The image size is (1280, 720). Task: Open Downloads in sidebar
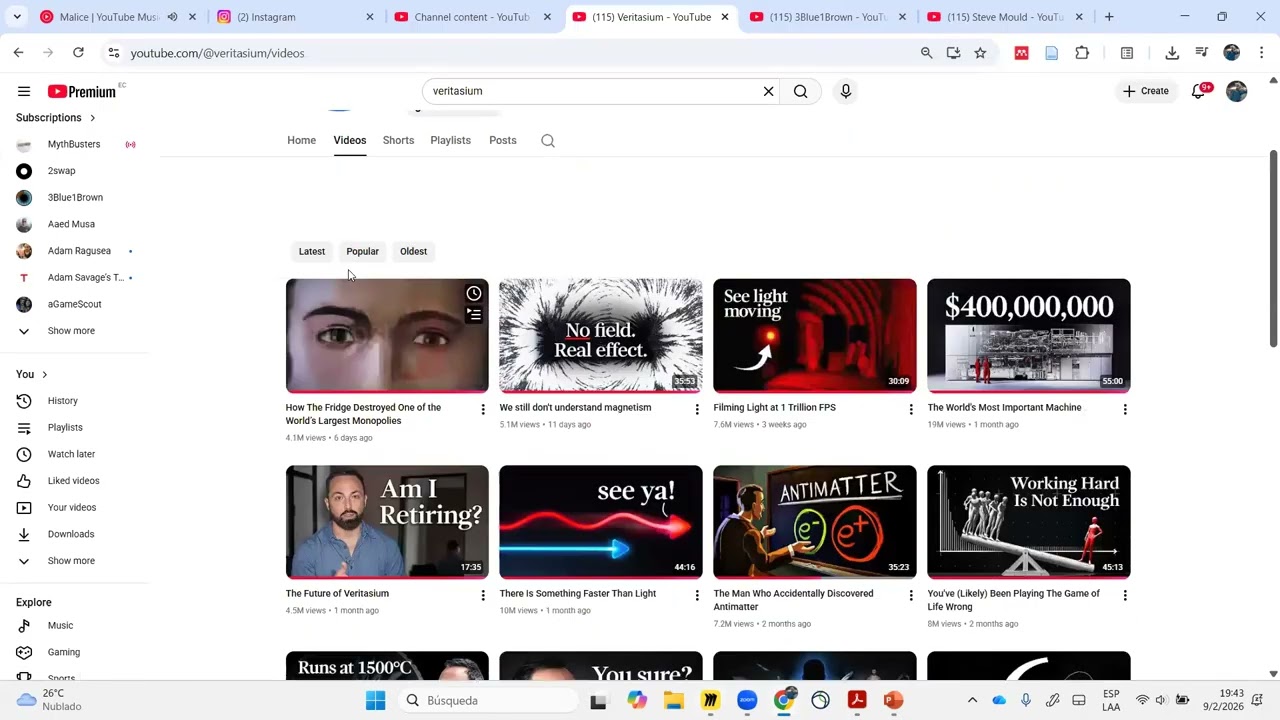[71, 534]
